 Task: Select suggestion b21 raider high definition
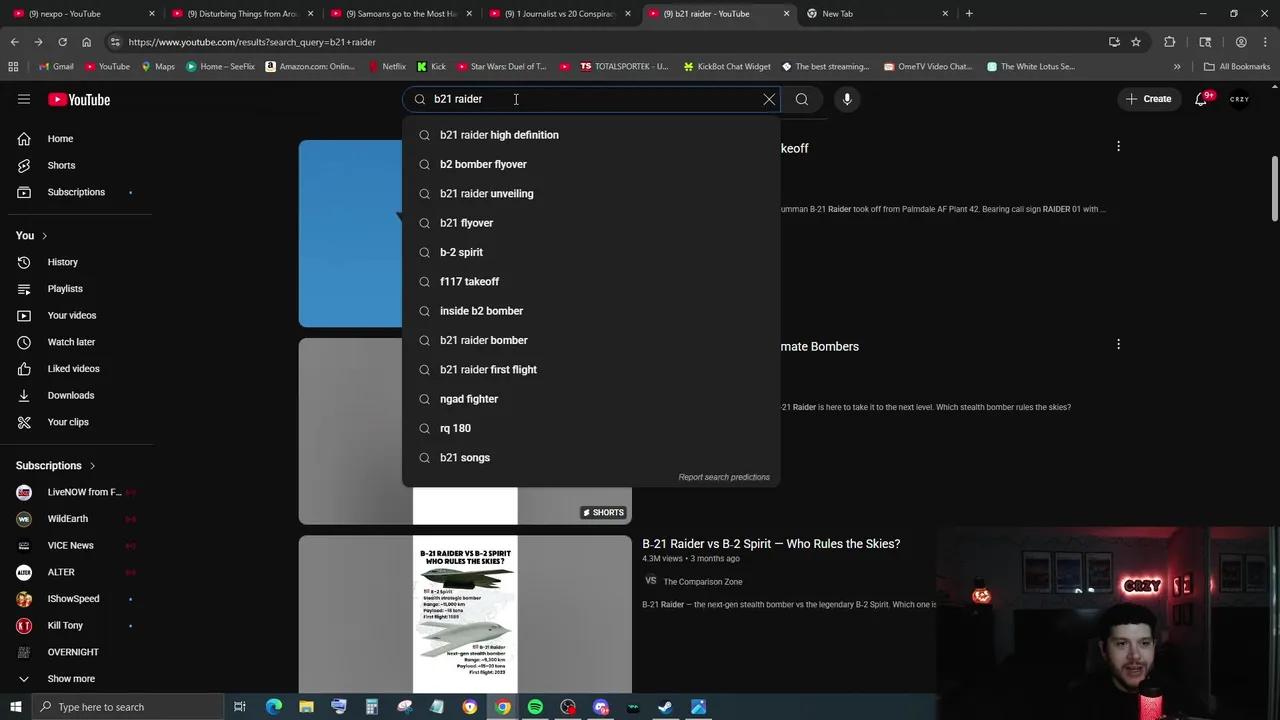[x=591, y=135]
